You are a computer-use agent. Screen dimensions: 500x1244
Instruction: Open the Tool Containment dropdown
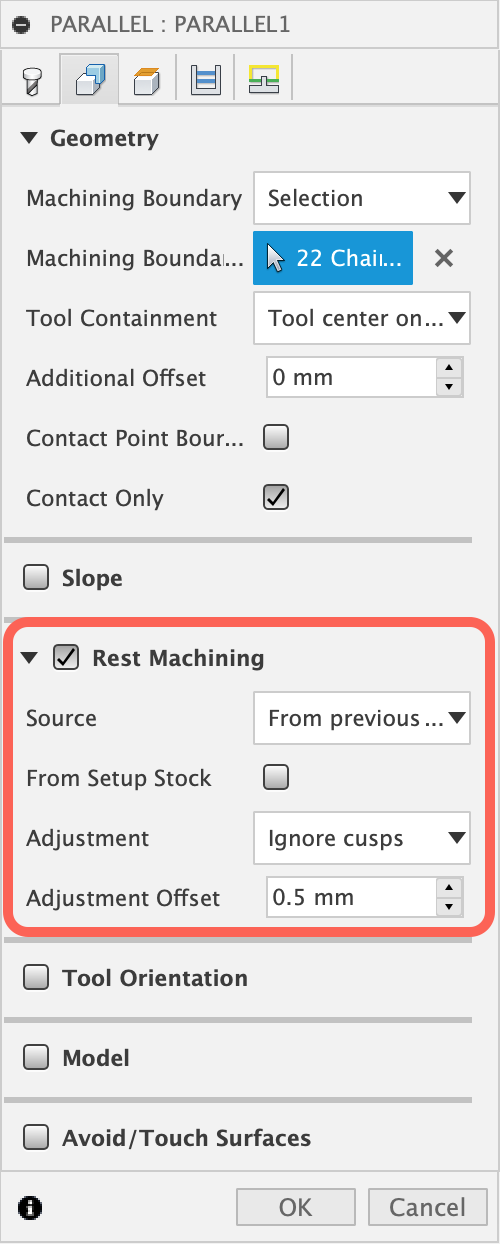click(362, 318)
